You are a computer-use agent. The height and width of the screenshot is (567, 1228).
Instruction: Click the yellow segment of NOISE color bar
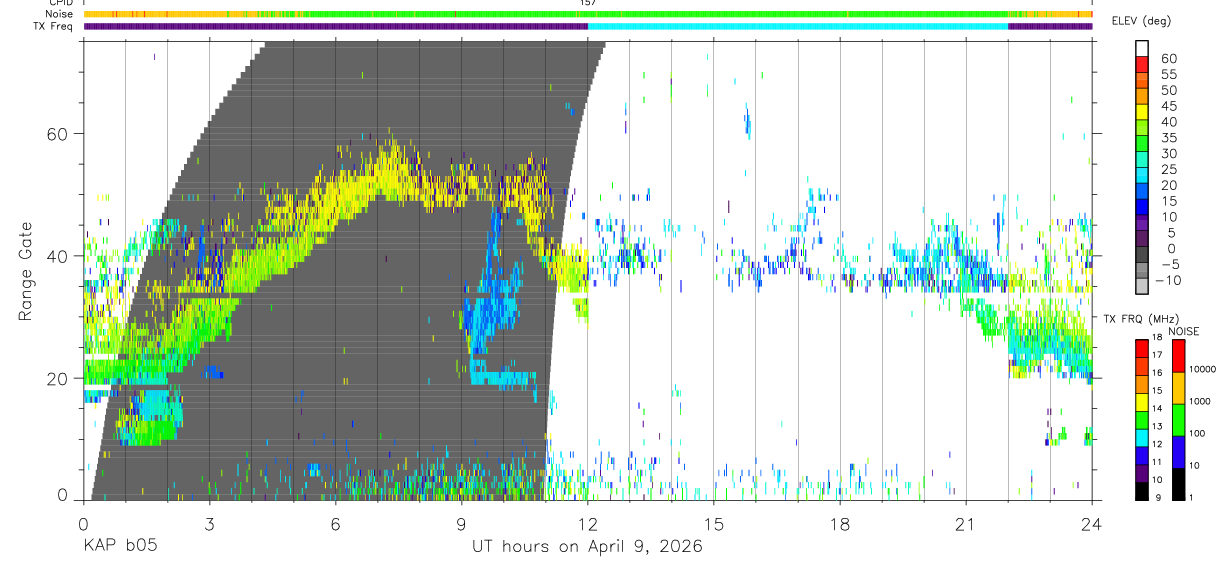tap(1179, 387)
